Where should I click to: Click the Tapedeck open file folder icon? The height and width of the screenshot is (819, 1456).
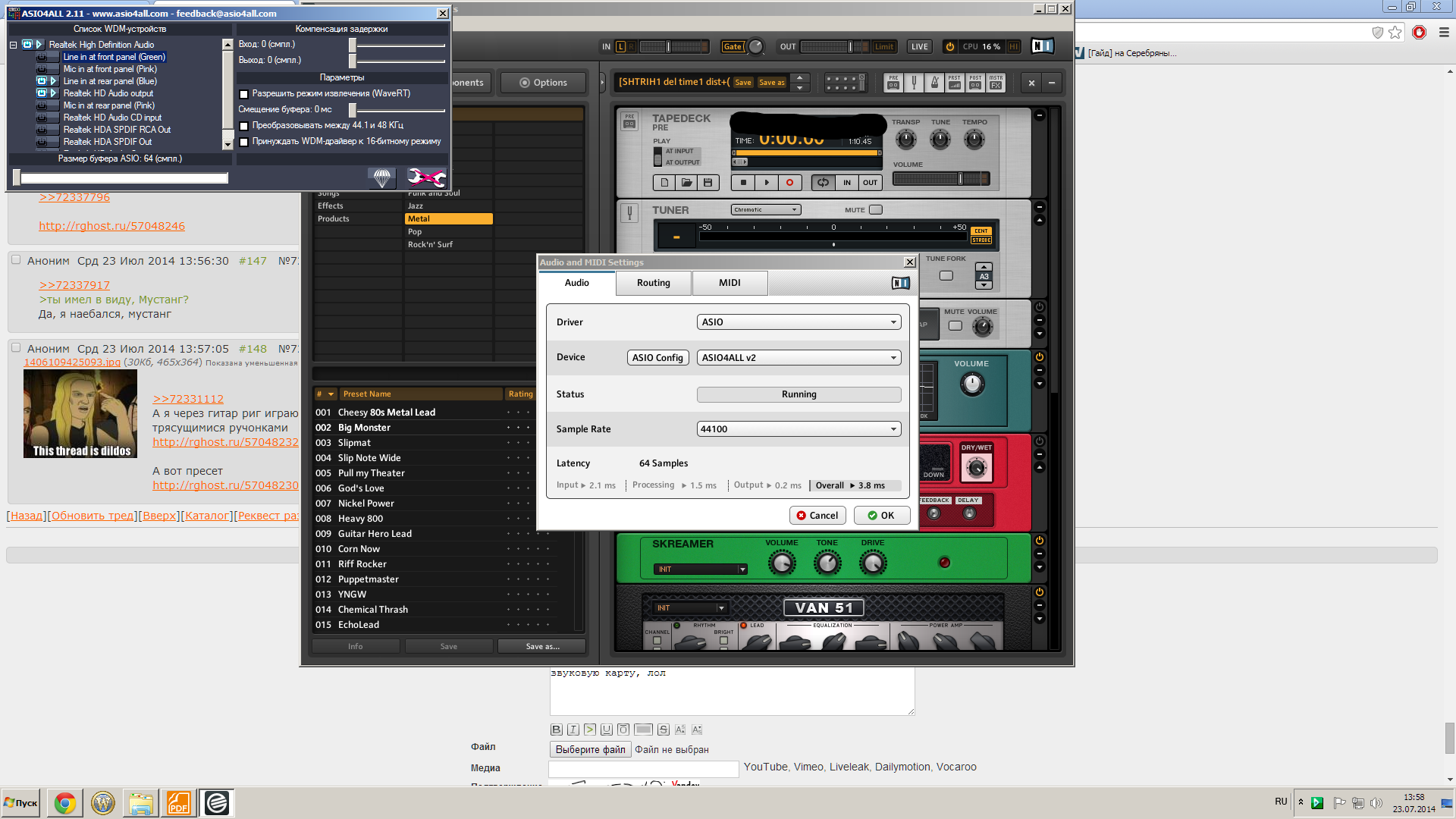point(686,183)
